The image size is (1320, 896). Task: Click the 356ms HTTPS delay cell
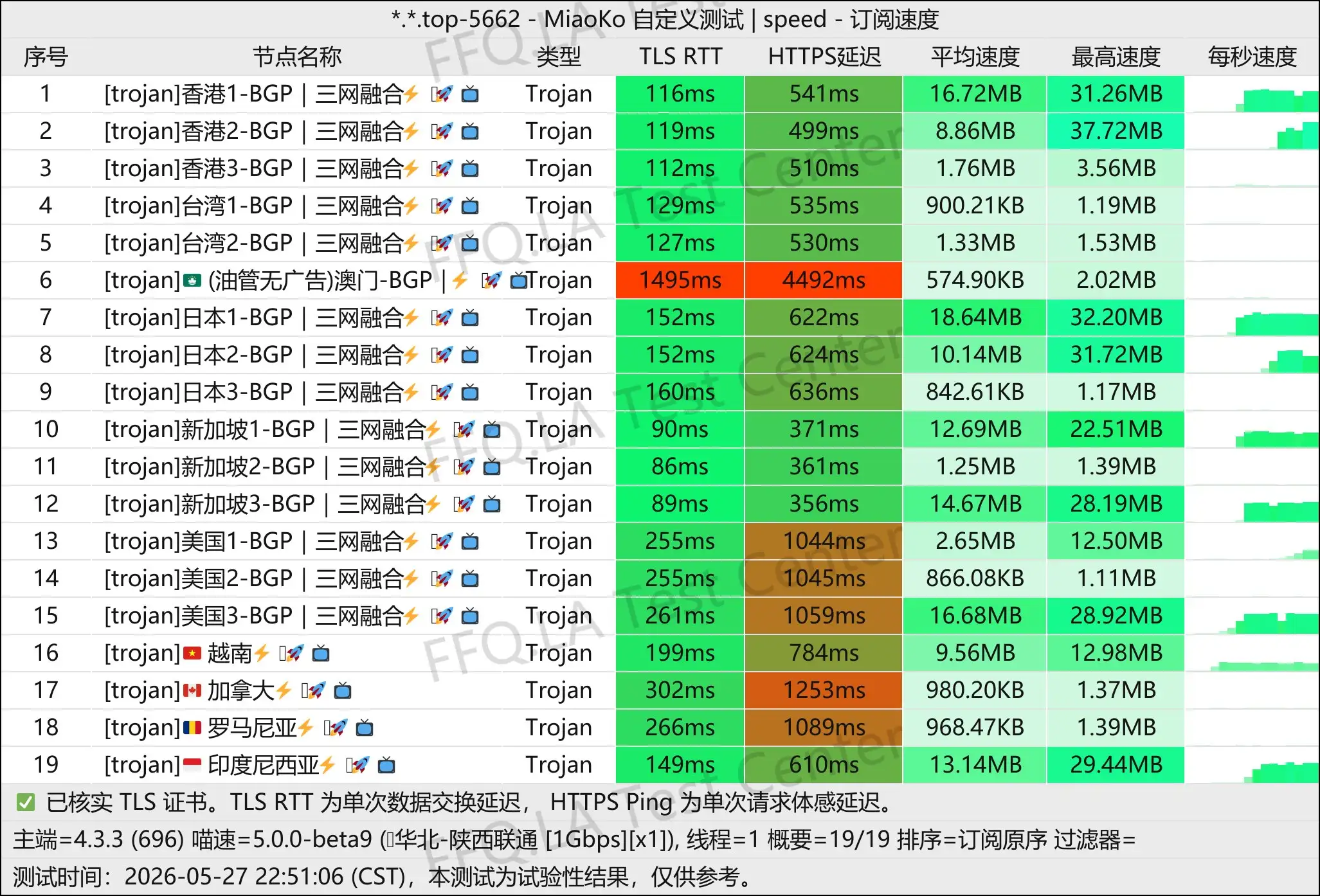824,504
